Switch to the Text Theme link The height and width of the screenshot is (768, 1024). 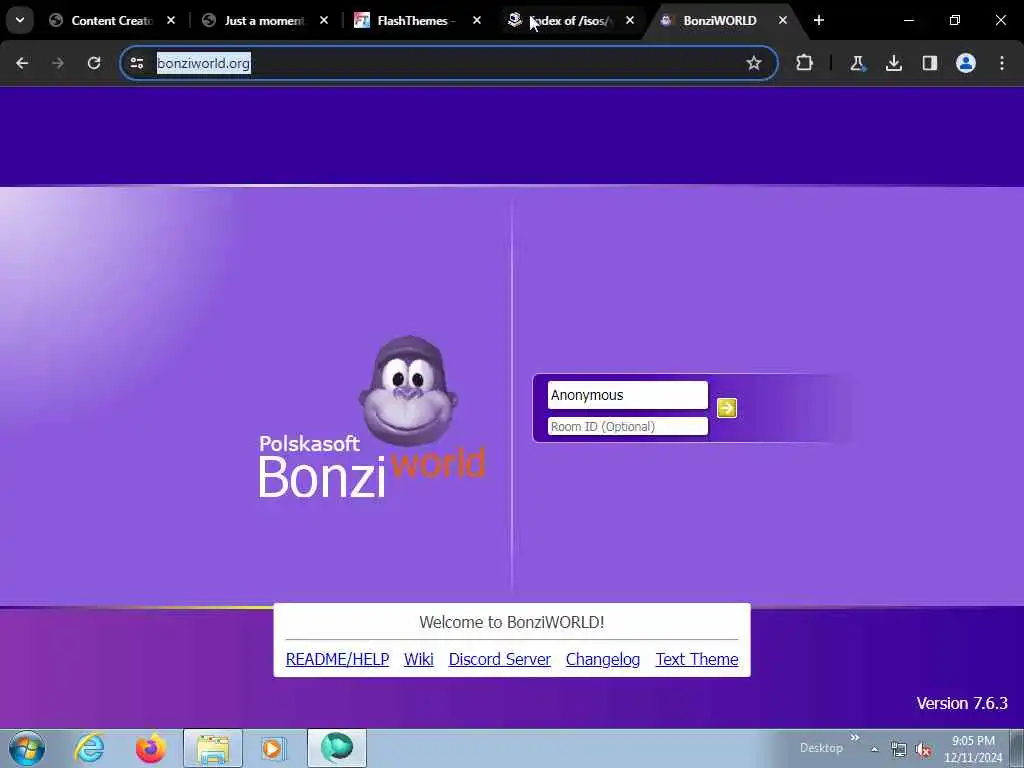point(697,660)
